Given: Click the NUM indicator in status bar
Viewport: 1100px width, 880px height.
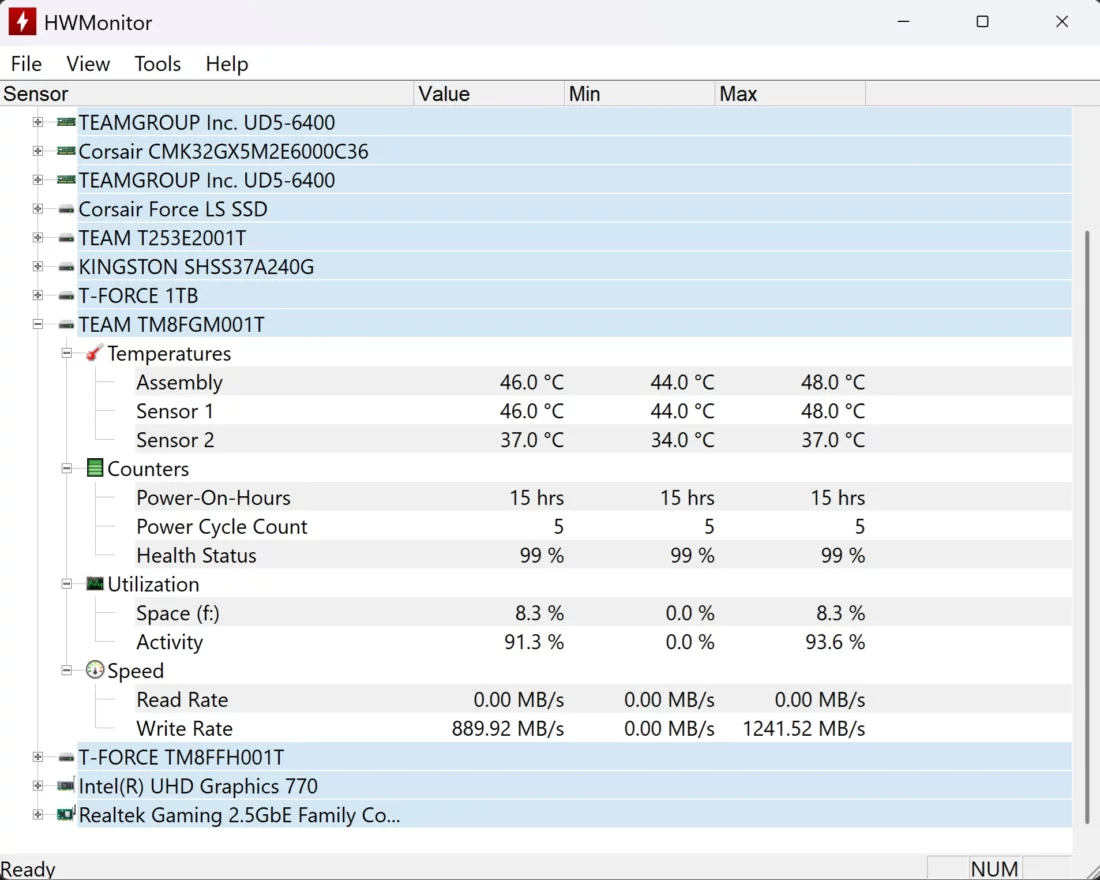Looking at the screenshot, I should tap(994, 869).
